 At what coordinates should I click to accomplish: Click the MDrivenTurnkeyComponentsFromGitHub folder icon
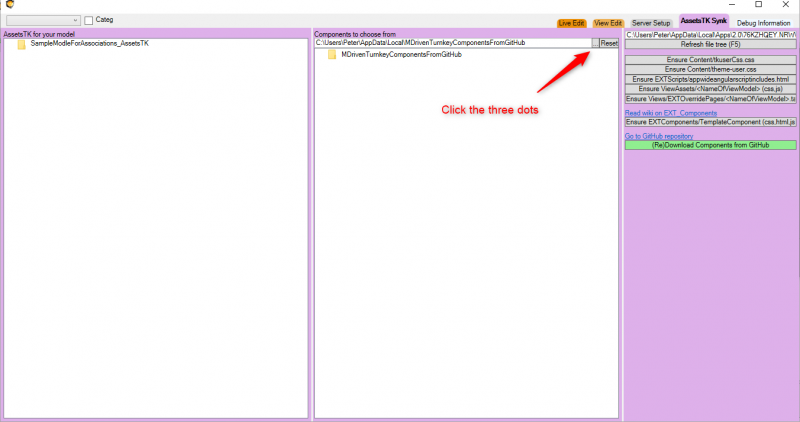pos(332,55)
